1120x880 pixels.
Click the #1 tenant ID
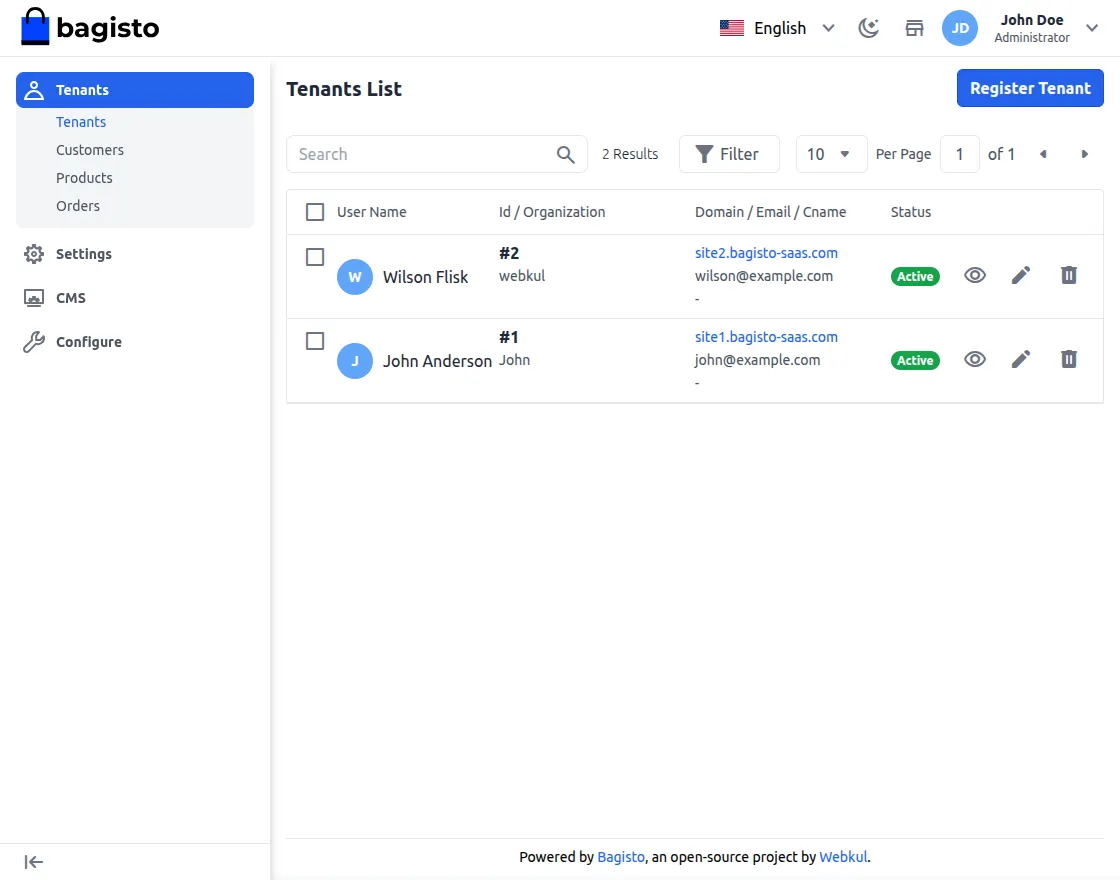click(509, 337)
